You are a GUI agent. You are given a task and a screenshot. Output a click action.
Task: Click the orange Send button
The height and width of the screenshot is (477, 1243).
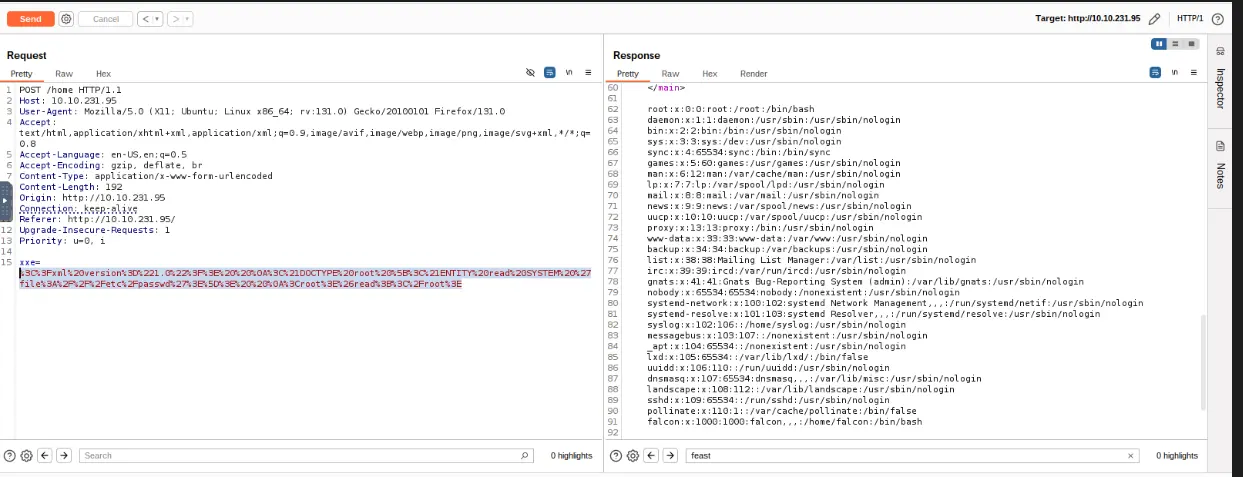31,19
